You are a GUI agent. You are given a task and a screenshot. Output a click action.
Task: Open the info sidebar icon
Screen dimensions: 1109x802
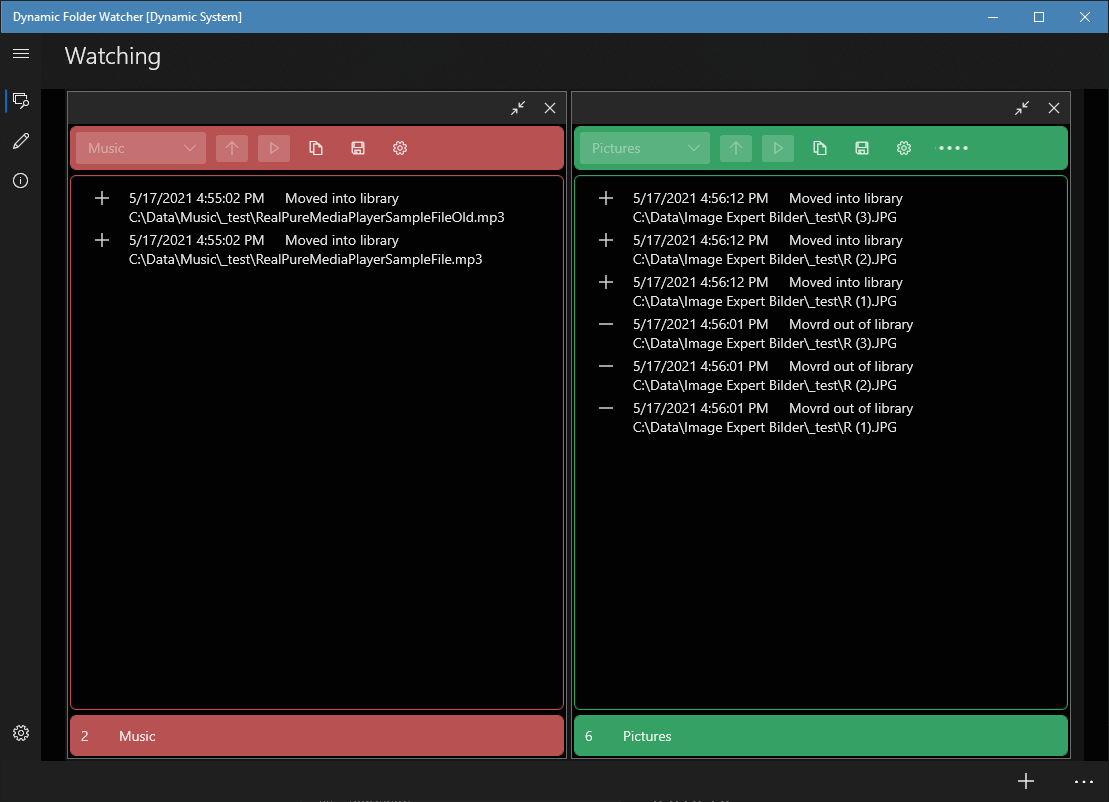coord(21,181)
